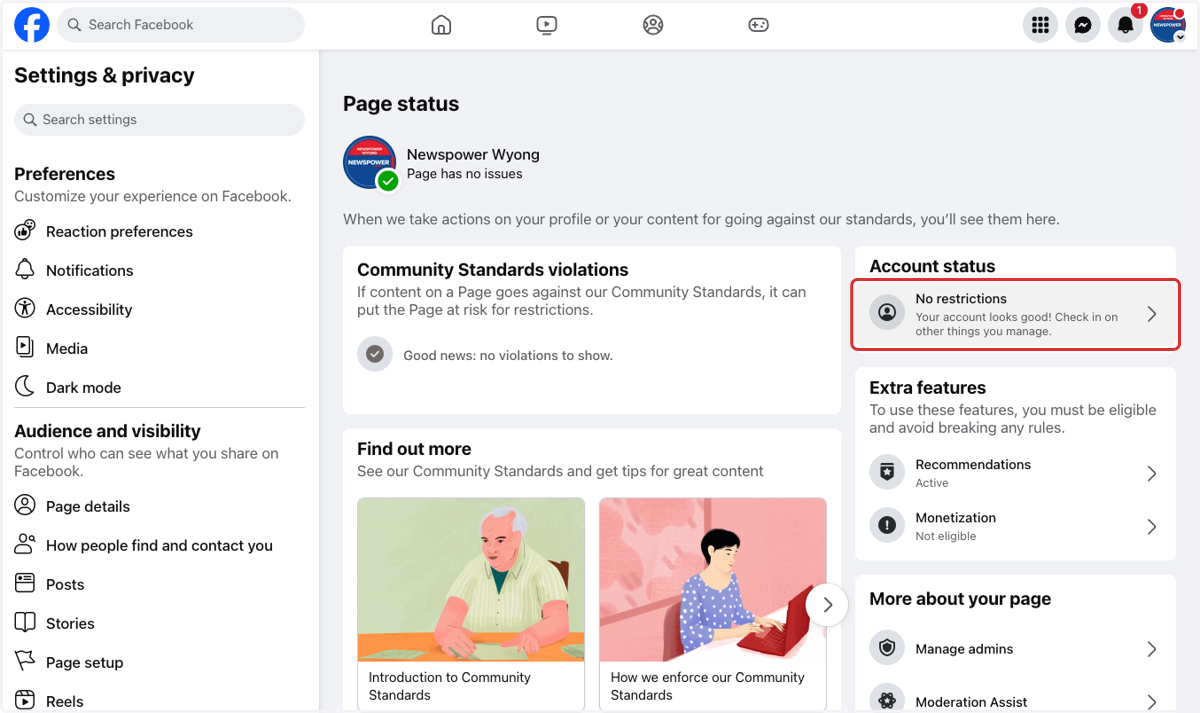Click the Reels icon in sidebar
Screen dimensions: 1200x713
click(x=25, y=701)
